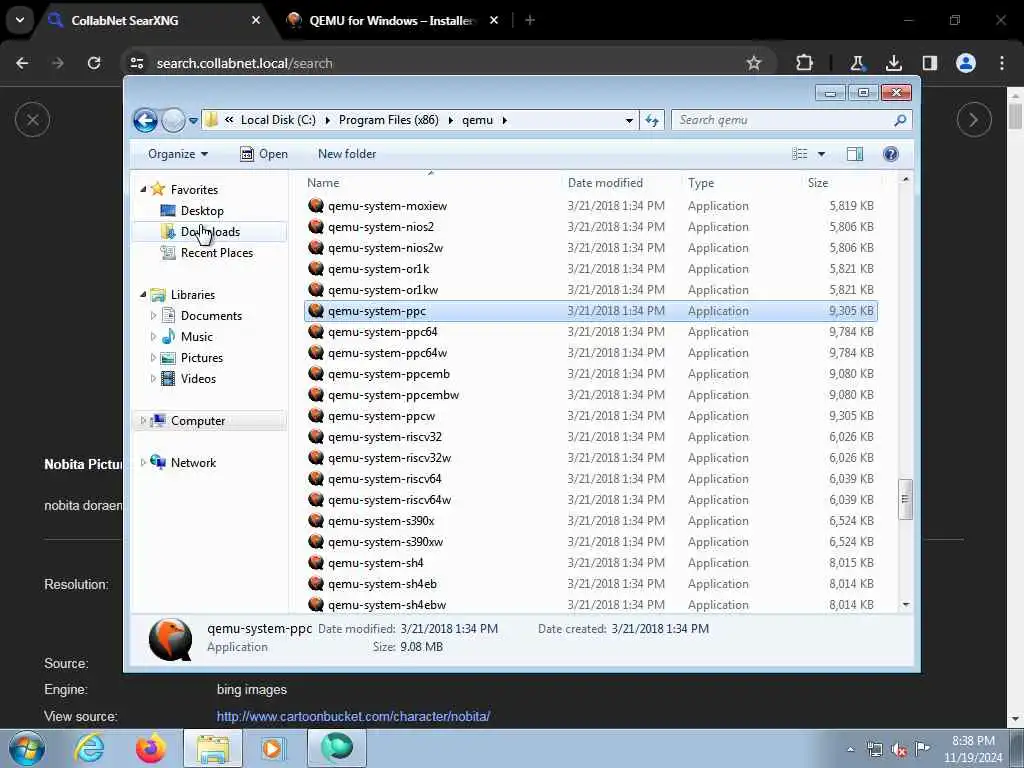Image resolution: width=1024 pixels, height=768 pixels.
Task: Select qemu-system-riscv64 file name
Action: [x=385, y=479]
